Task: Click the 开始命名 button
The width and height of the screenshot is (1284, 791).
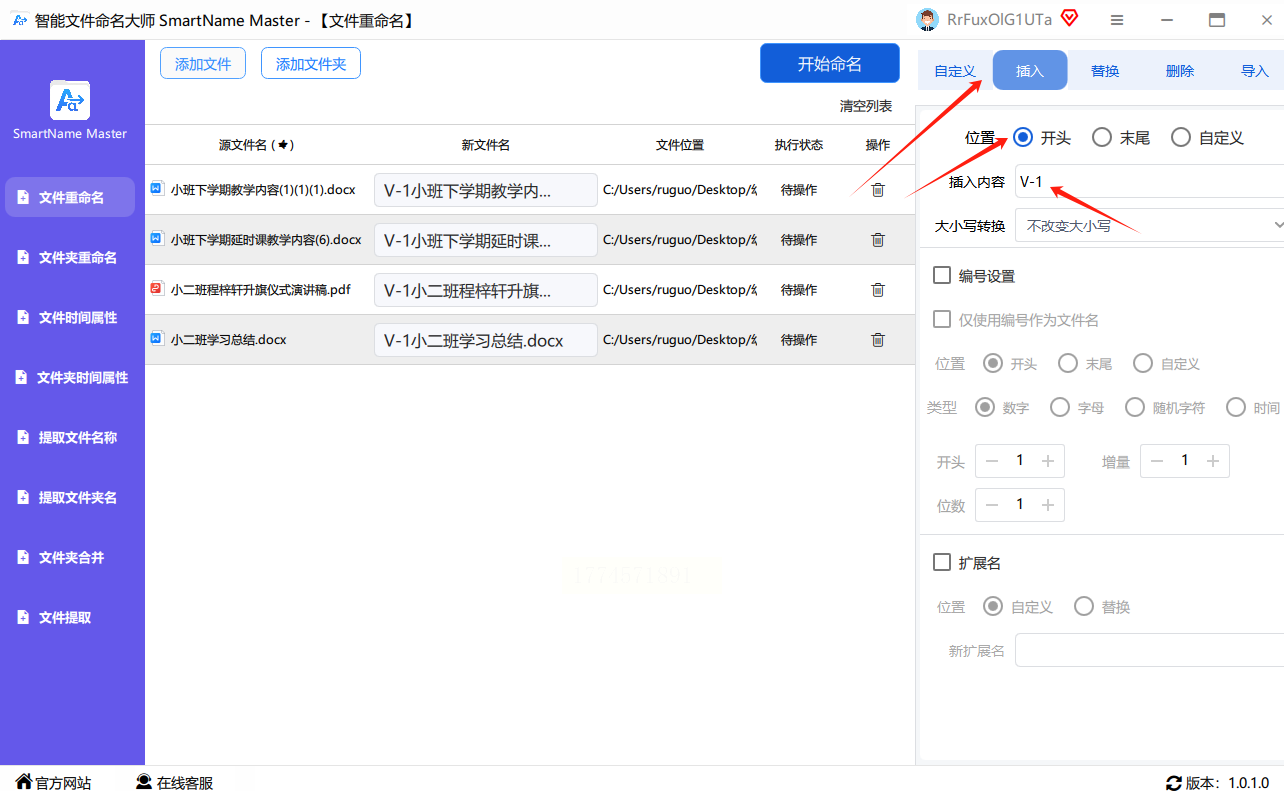Action: click(829, 64)
